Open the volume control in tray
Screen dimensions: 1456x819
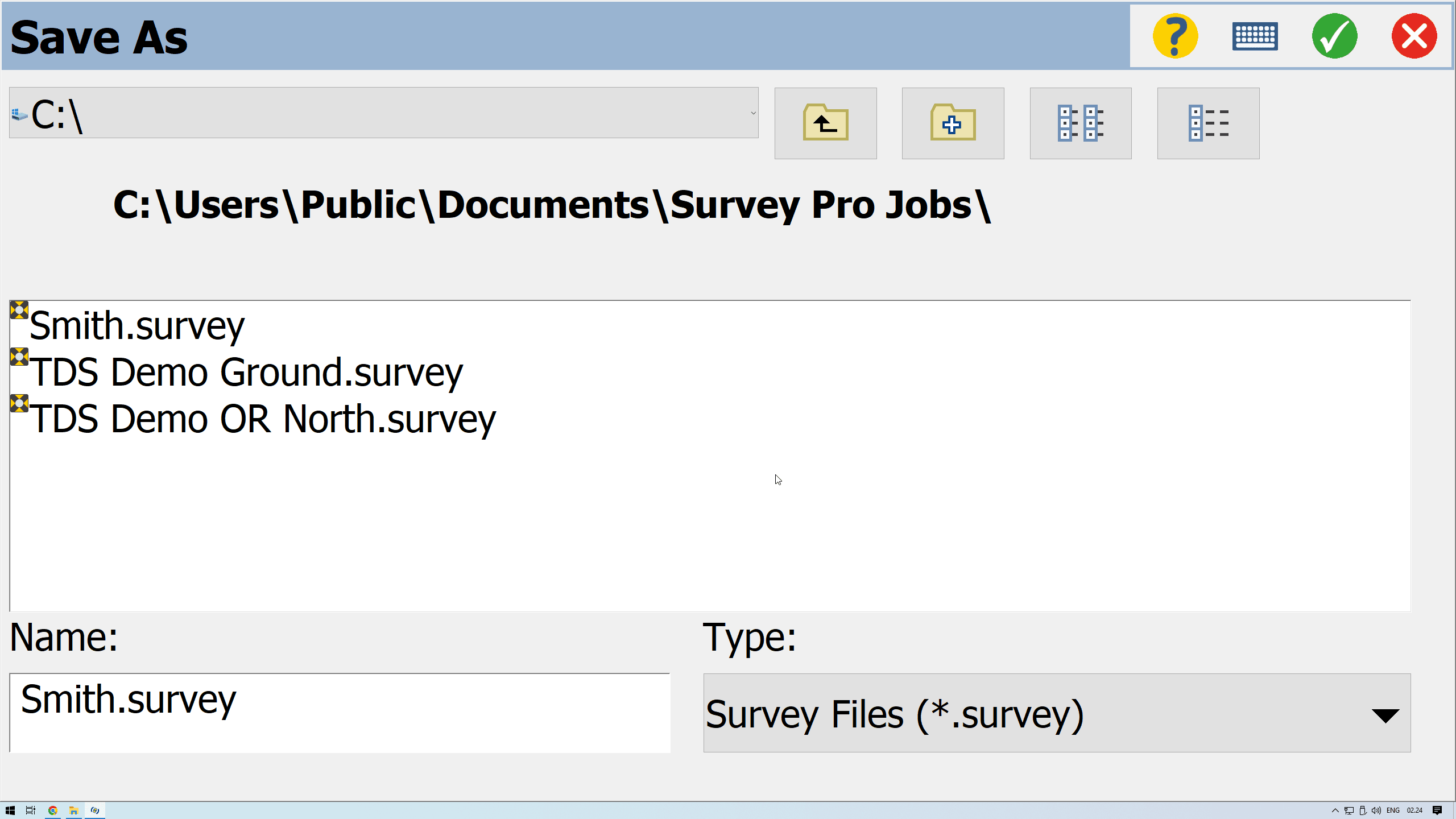[x=1376, y=810]
